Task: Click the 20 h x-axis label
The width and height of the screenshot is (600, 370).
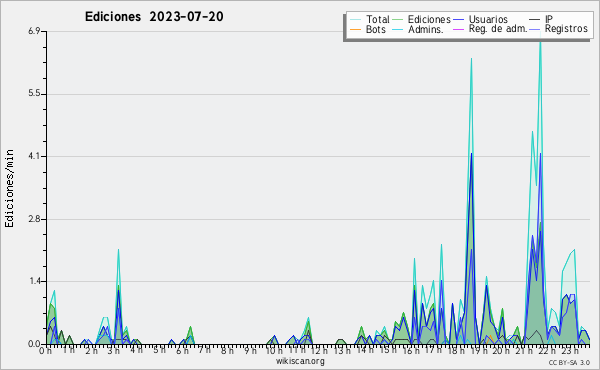Action: coord(501,351)
